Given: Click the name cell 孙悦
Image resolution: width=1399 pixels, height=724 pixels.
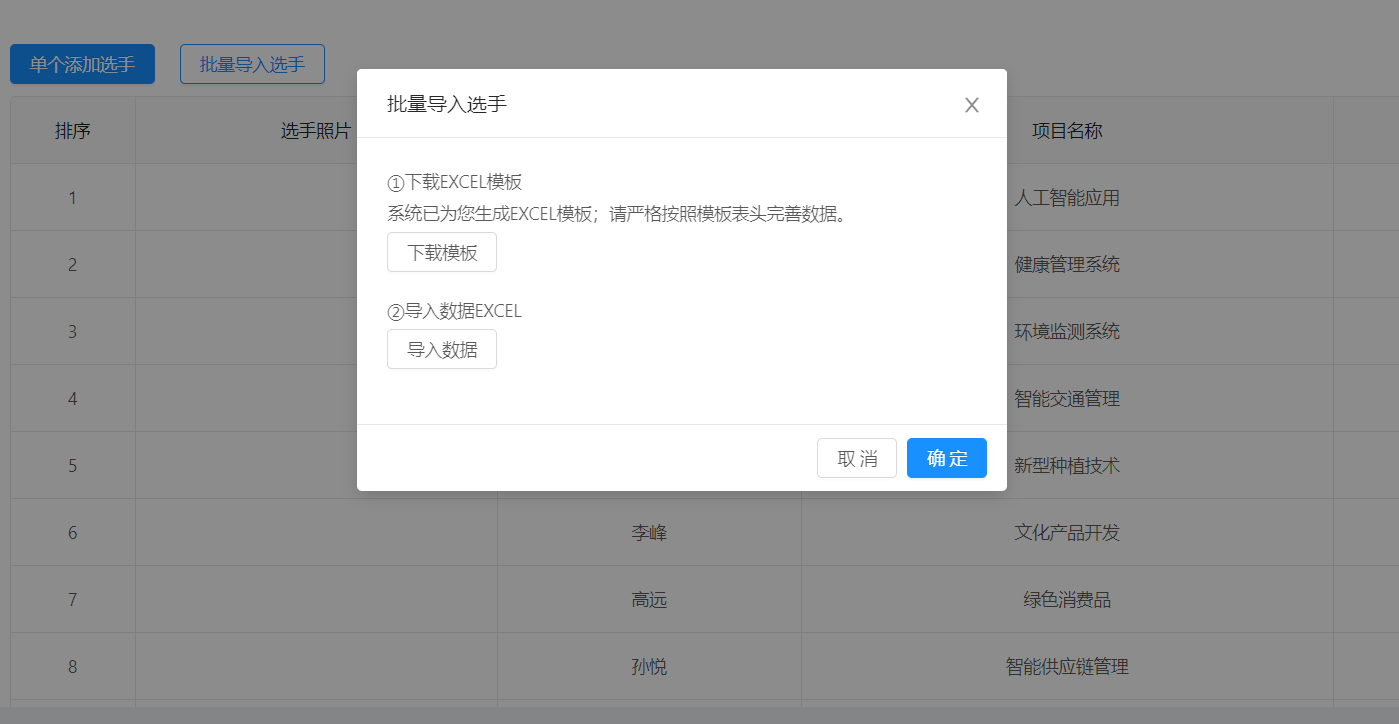Looking at the screenshot, I should pyautogui.click(x=649, y=666).
